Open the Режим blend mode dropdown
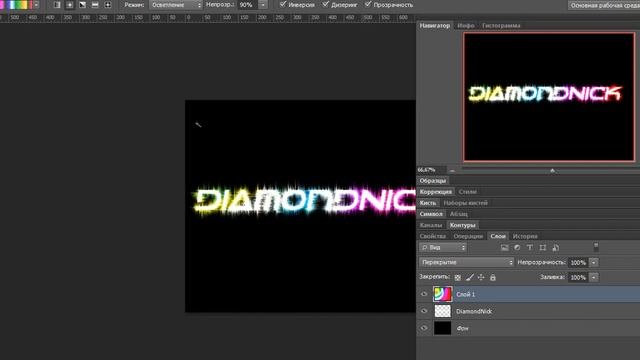The image size is (640, 360). pyautogui.click(x=176, y=5)
